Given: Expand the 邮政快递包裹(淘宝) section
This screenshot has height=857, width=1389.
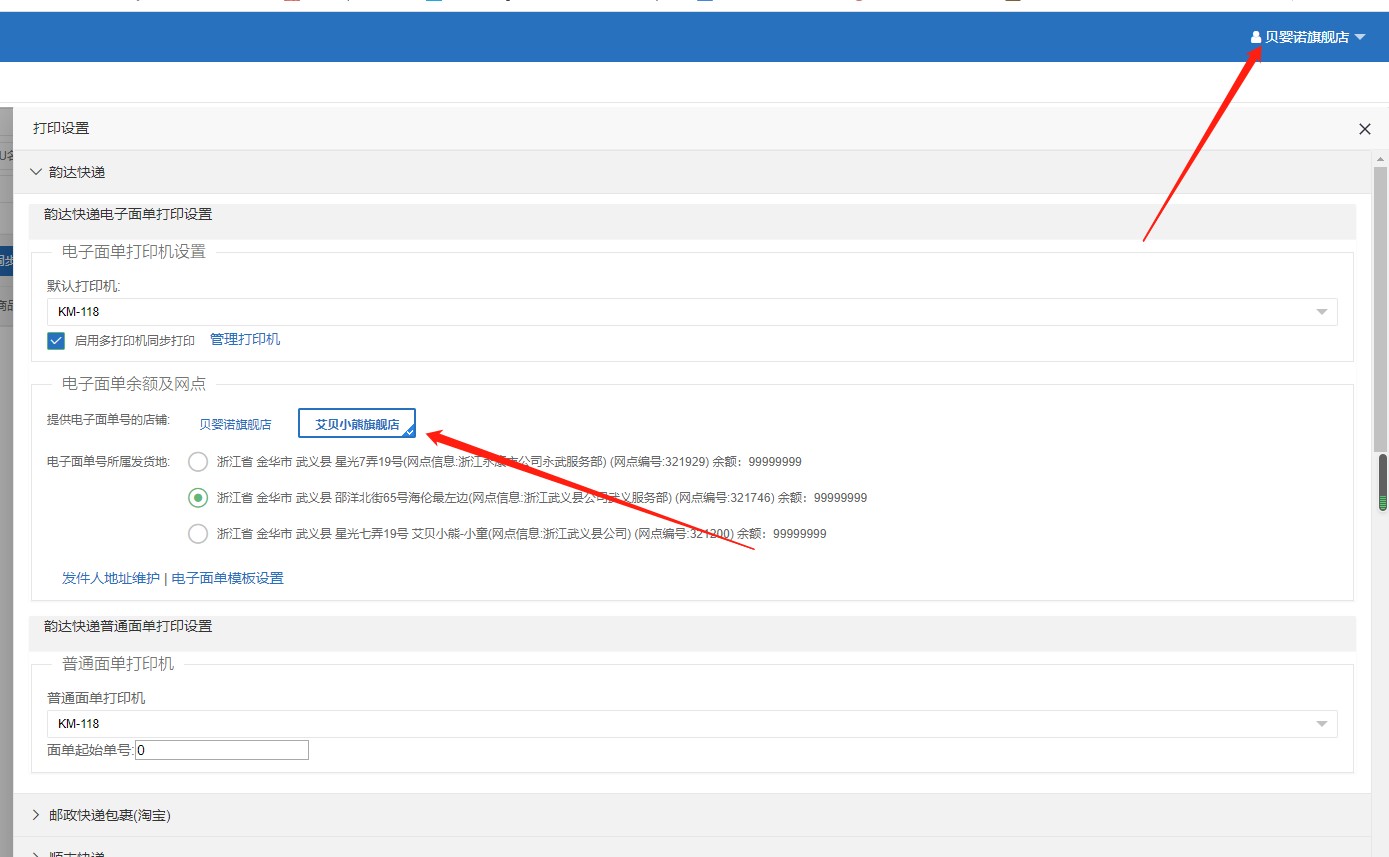Looking at the screenshot, I should 37,815.
